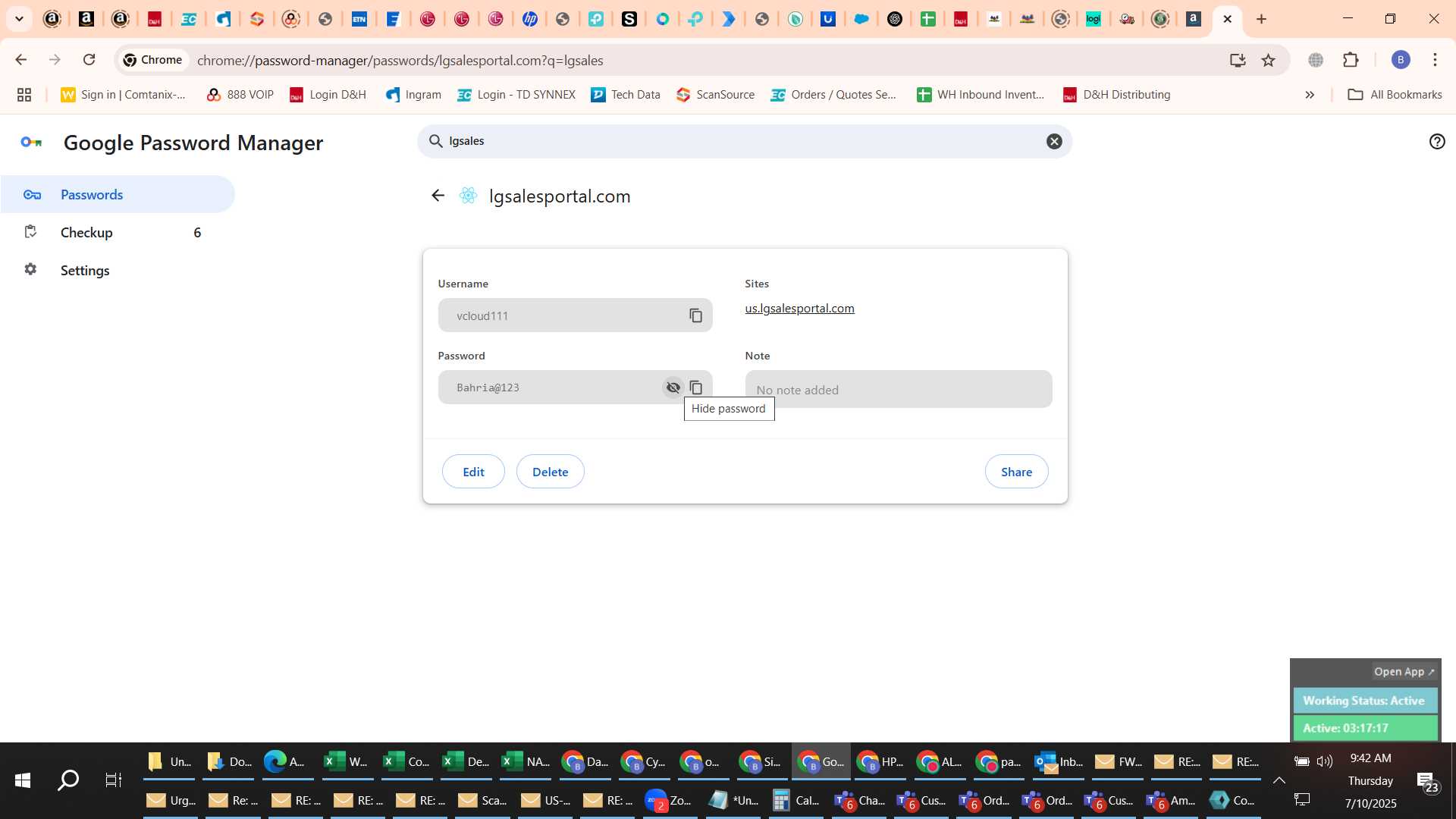Viewport: 1456px width, 819px height.
Task: Hide the password with eye icon
Action: 673,388
